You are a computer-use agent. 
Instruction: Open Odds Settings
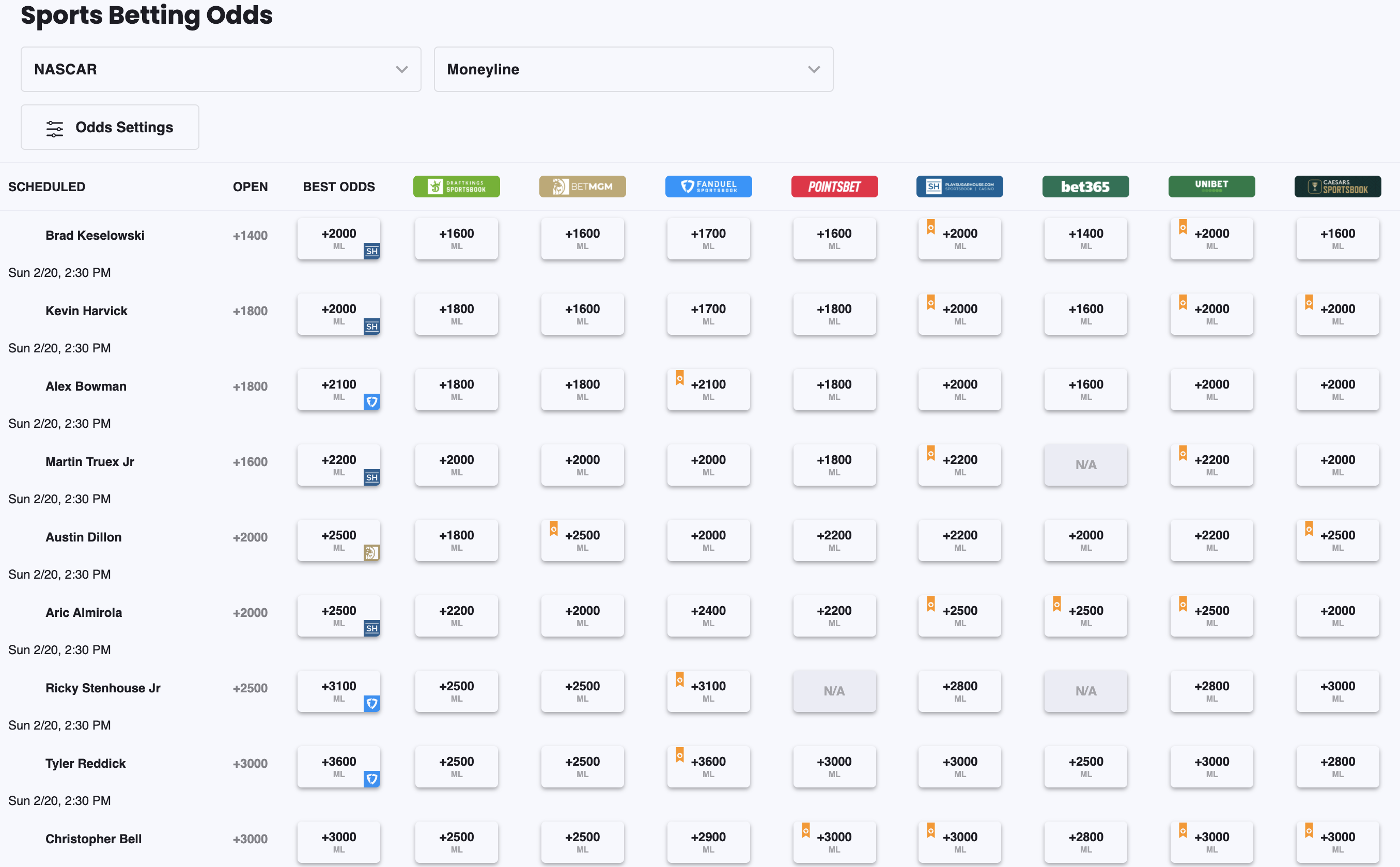click(x=110, y=127)
